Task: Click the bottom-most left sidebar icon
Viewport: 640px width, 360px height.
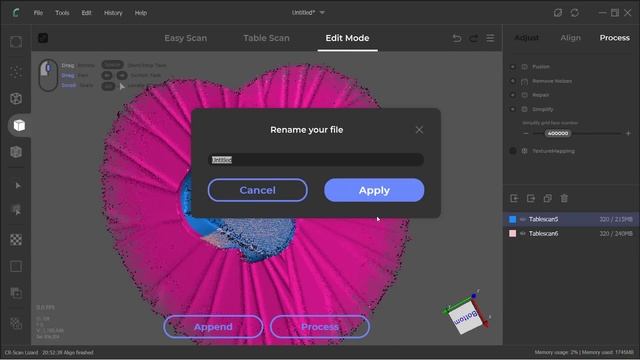Action: [16, 323]
